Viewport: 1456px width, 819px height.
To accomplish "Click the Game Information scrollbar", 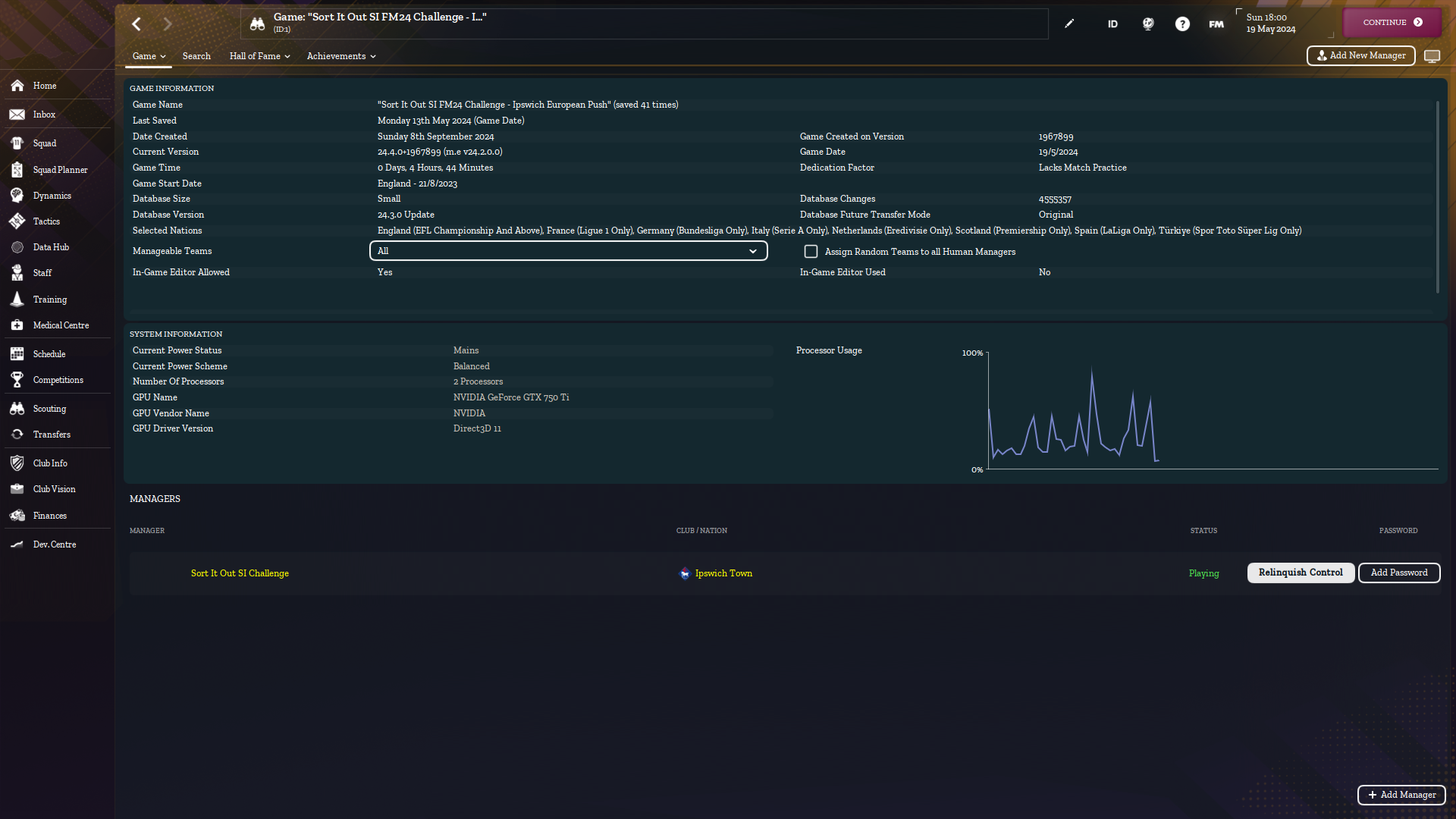I will (1437, 197).
